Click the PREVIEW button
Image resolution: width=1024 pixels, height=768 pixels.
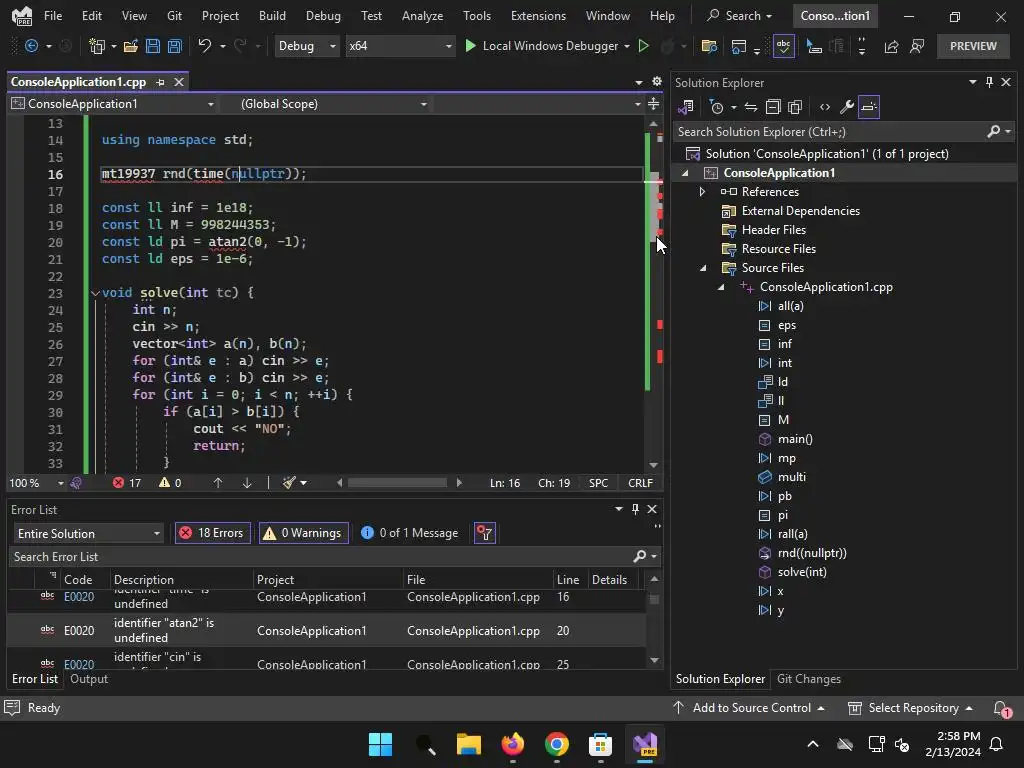click(973, 46)
